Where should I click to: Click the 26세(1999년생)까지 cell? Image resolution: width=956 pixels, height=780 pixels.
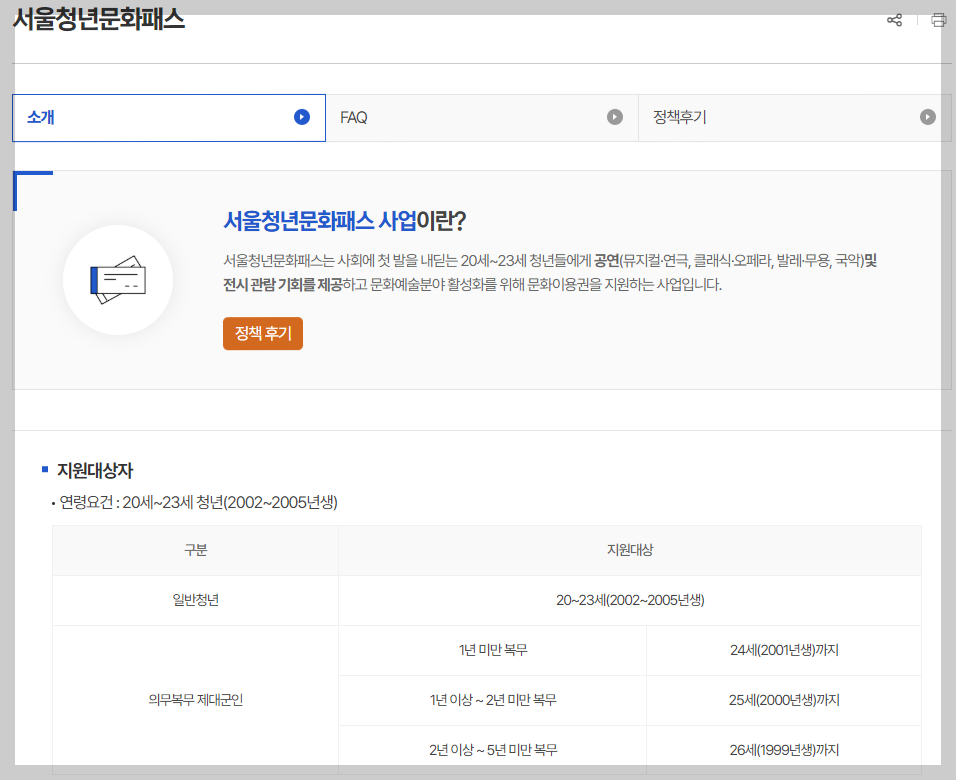tap(784, 750)
